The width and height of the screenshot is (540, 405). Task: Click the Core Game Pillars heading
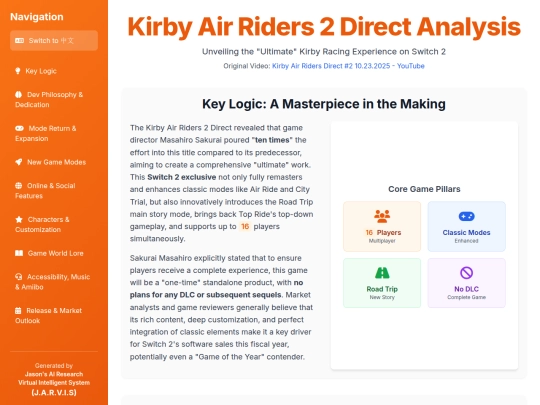[x=424, y=189]
